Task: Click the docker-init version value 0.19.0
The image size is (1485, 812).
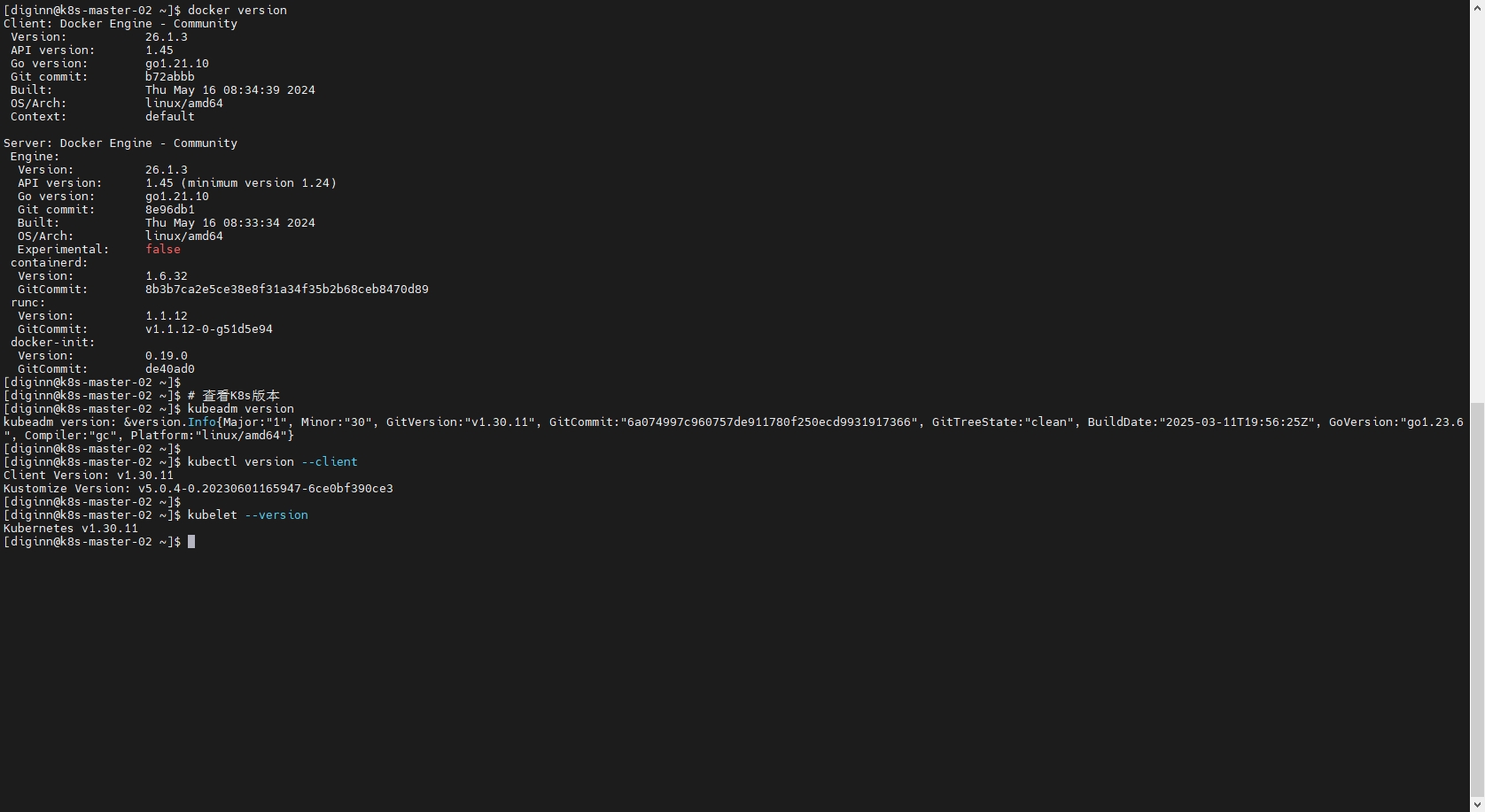Action: [x=167, y=356]
